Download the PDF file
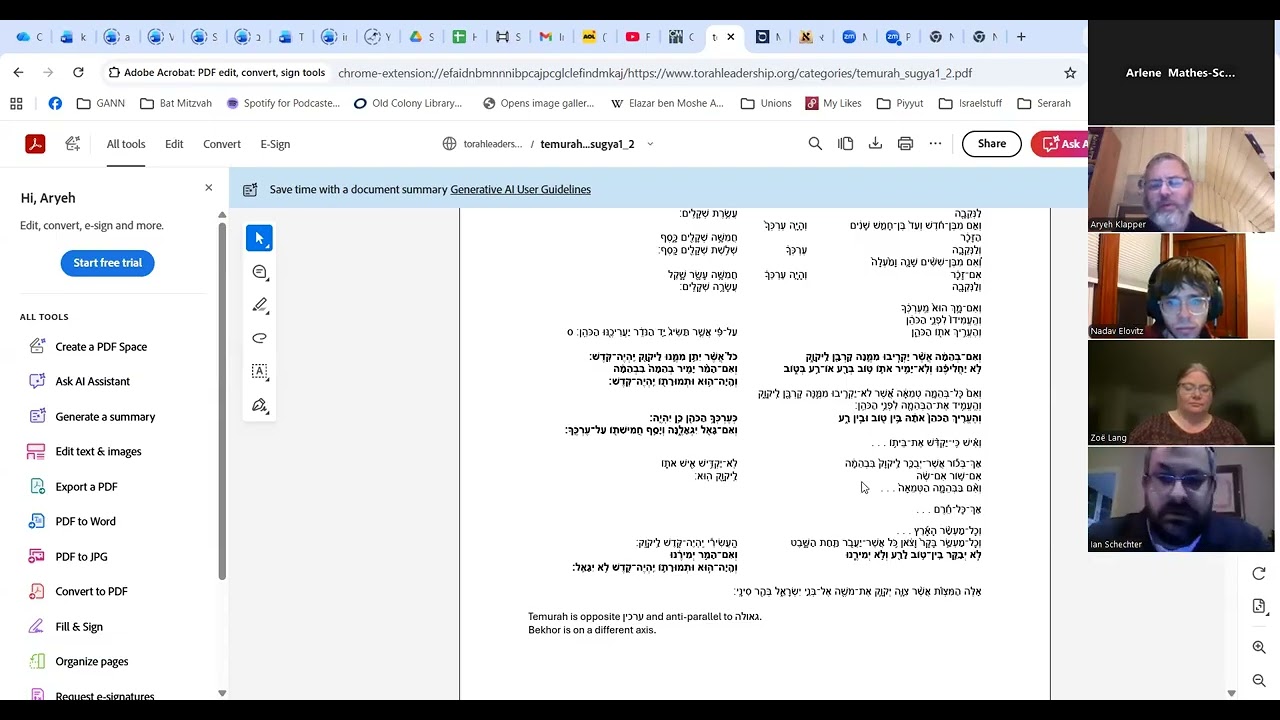The width and height of the screenshot is (1280, 720). (875, 144)
